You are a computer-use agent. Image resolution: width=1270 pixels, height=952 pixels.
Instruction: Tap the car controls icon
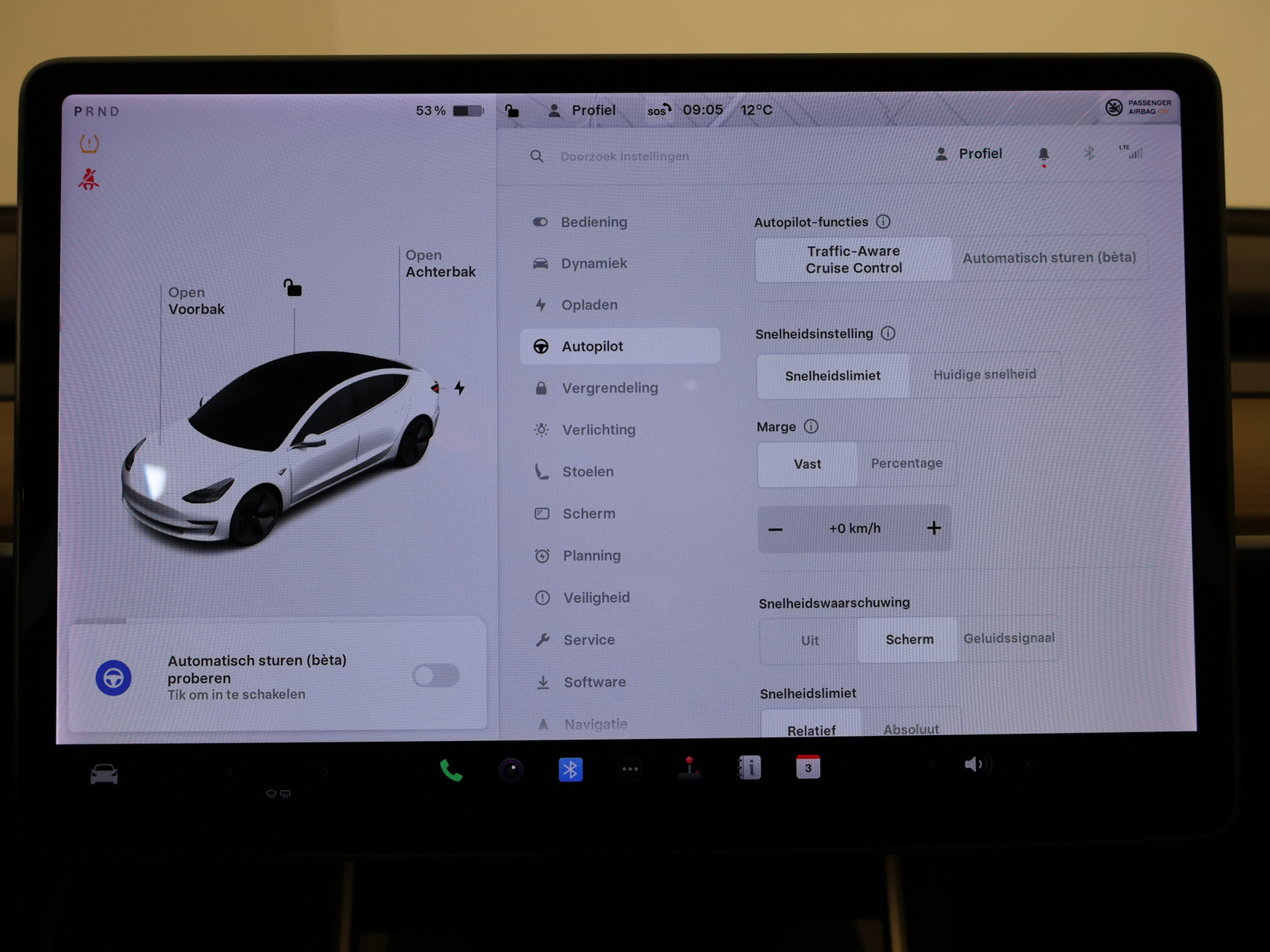tap(104, 773)
